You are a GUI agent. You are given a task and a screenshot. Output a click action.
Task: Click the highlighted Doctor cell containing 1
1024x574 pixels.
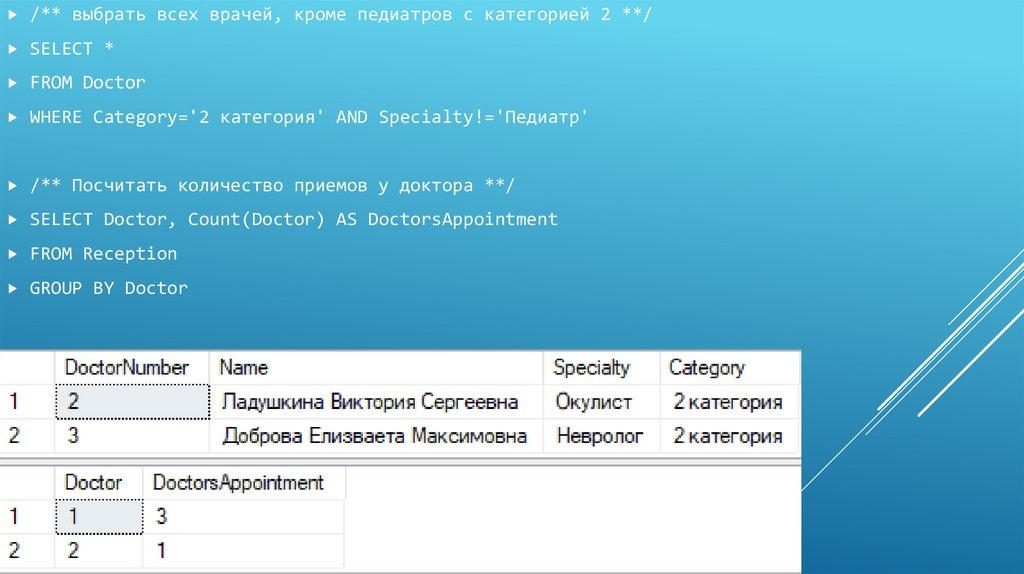point(98,517)
